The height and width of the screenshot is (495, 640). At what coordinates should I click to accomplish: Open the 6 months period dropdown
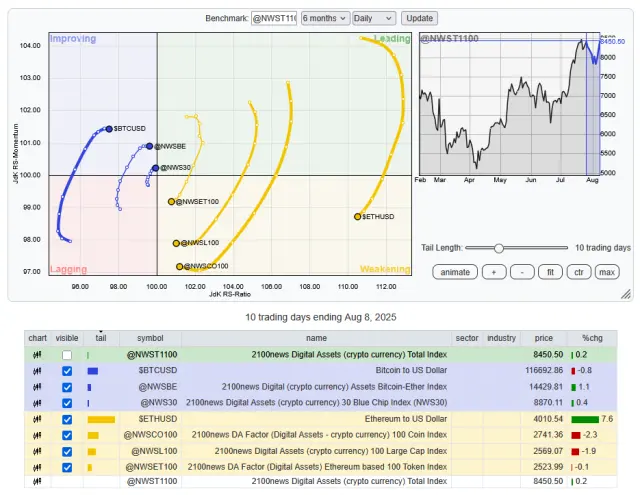point(325,18)
